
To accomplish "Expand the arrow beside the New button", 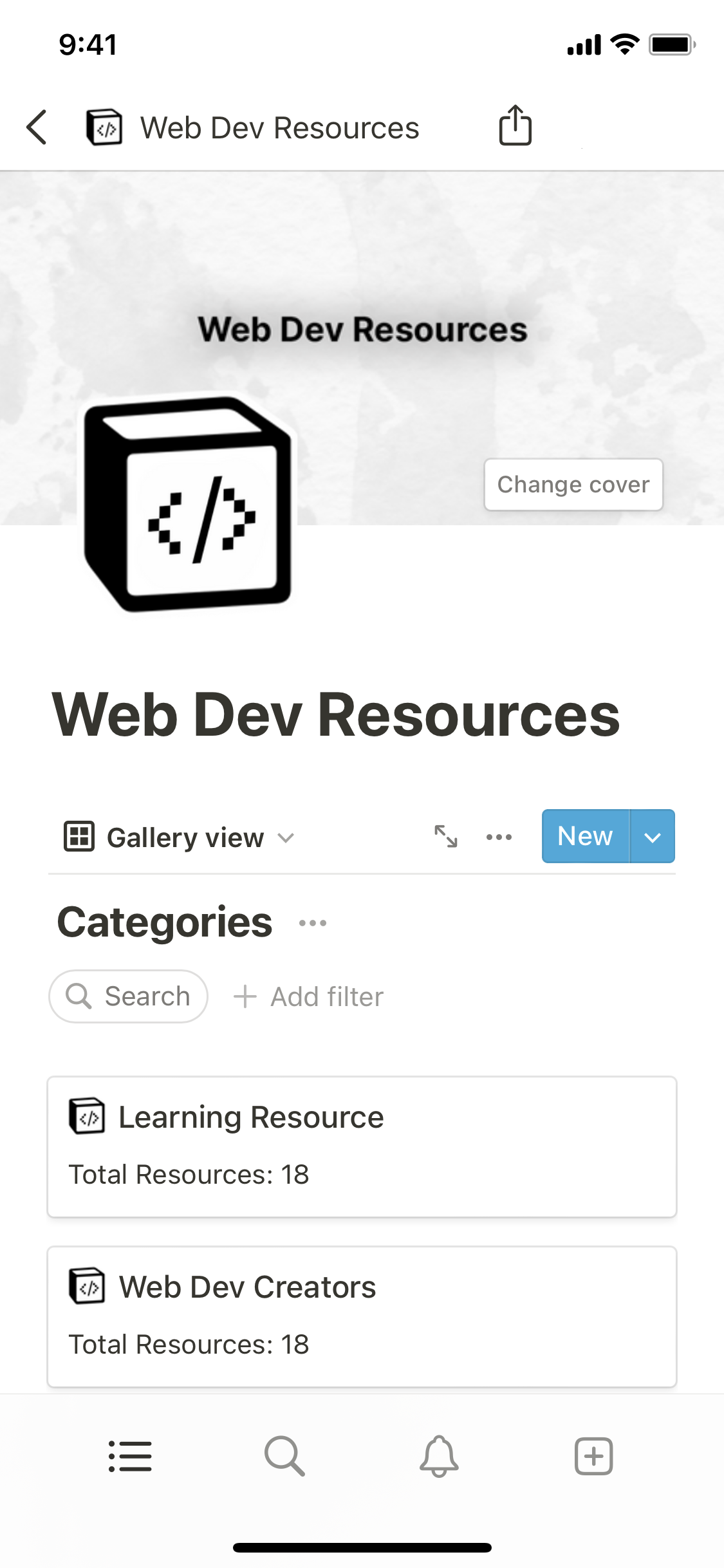I will pyautogui.click(x=653, y=837).
